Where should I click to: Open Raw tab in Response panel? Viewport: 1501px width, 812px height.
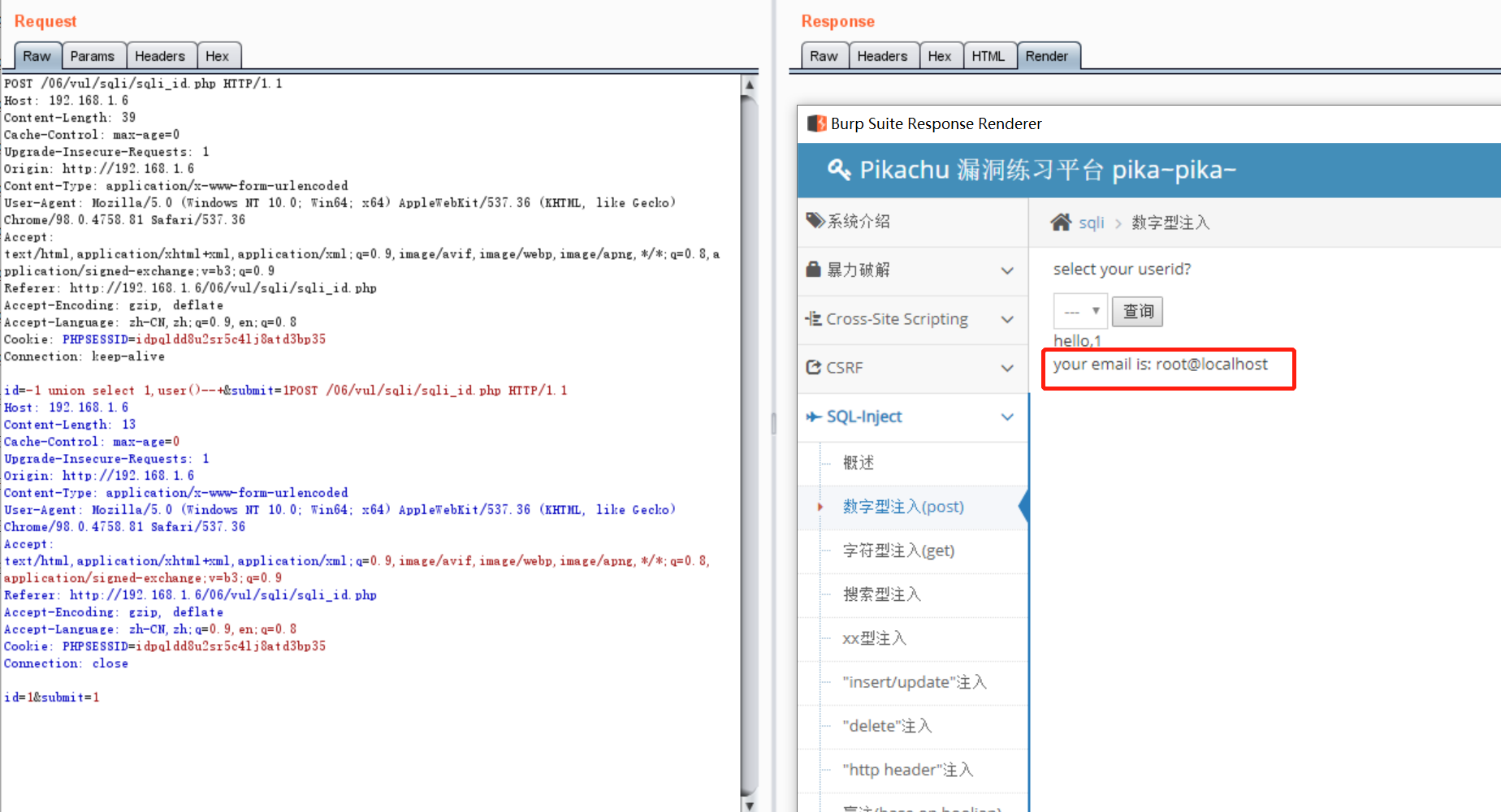point(824,56)
